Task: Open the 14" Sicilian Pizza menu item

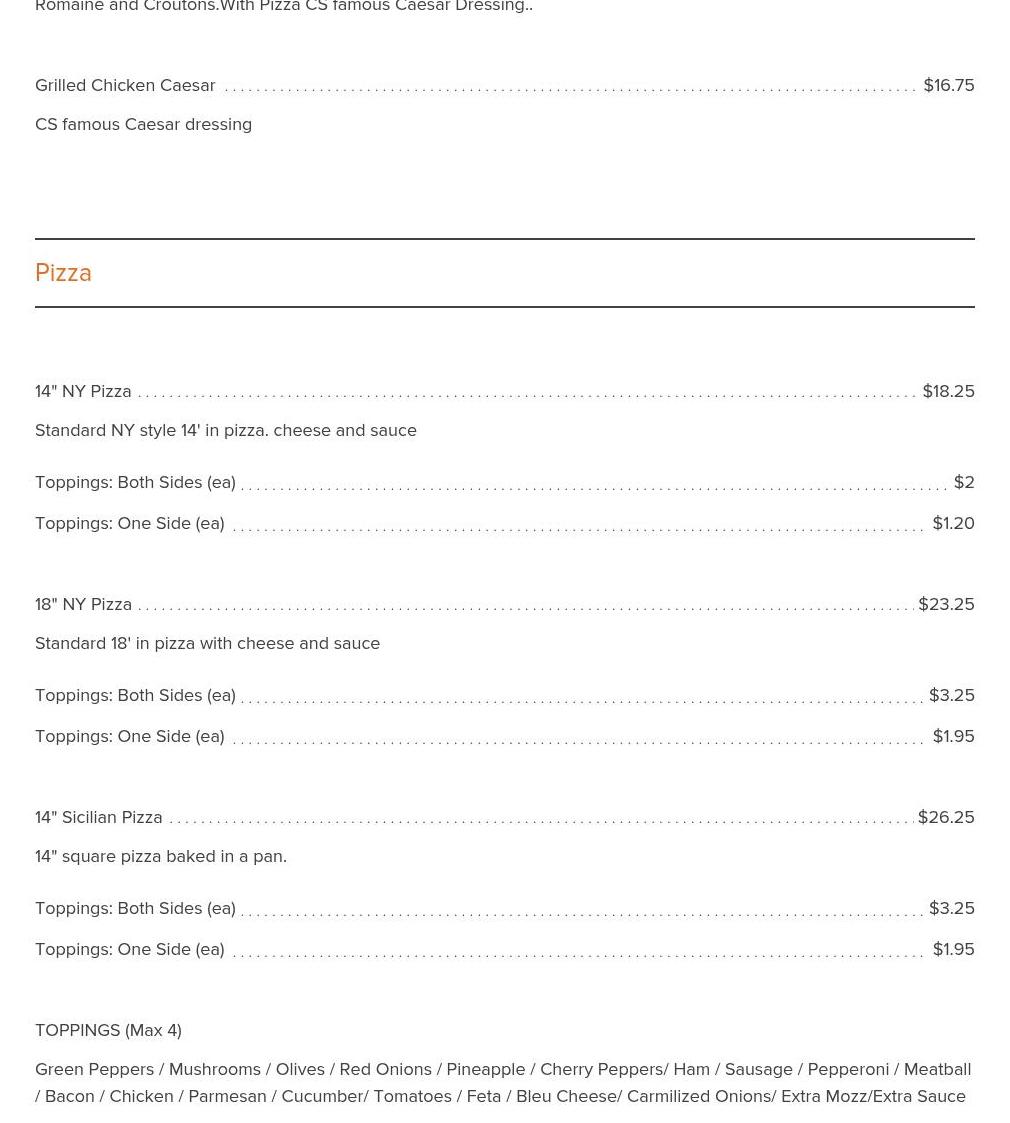Action: [98, 817]
